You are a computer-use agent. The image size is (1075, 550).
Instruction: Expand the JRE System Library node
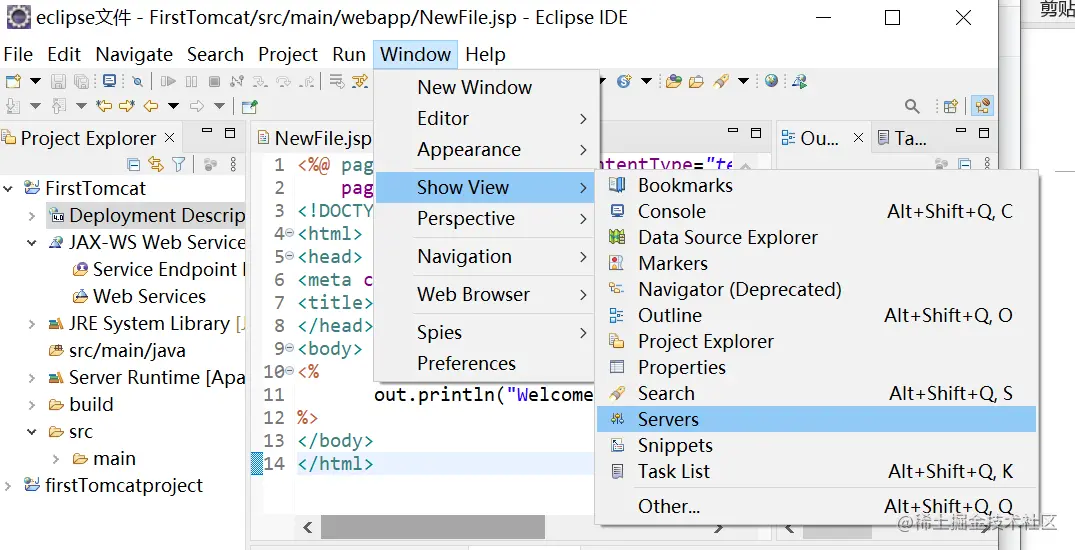coord(32,324)
